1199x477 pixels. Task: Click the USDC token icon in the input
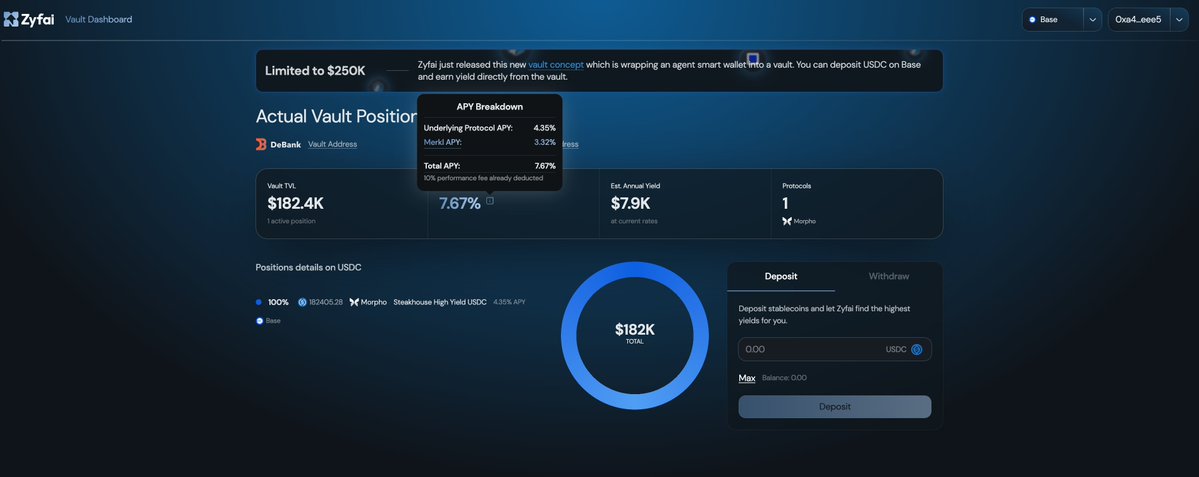(916, 349)
